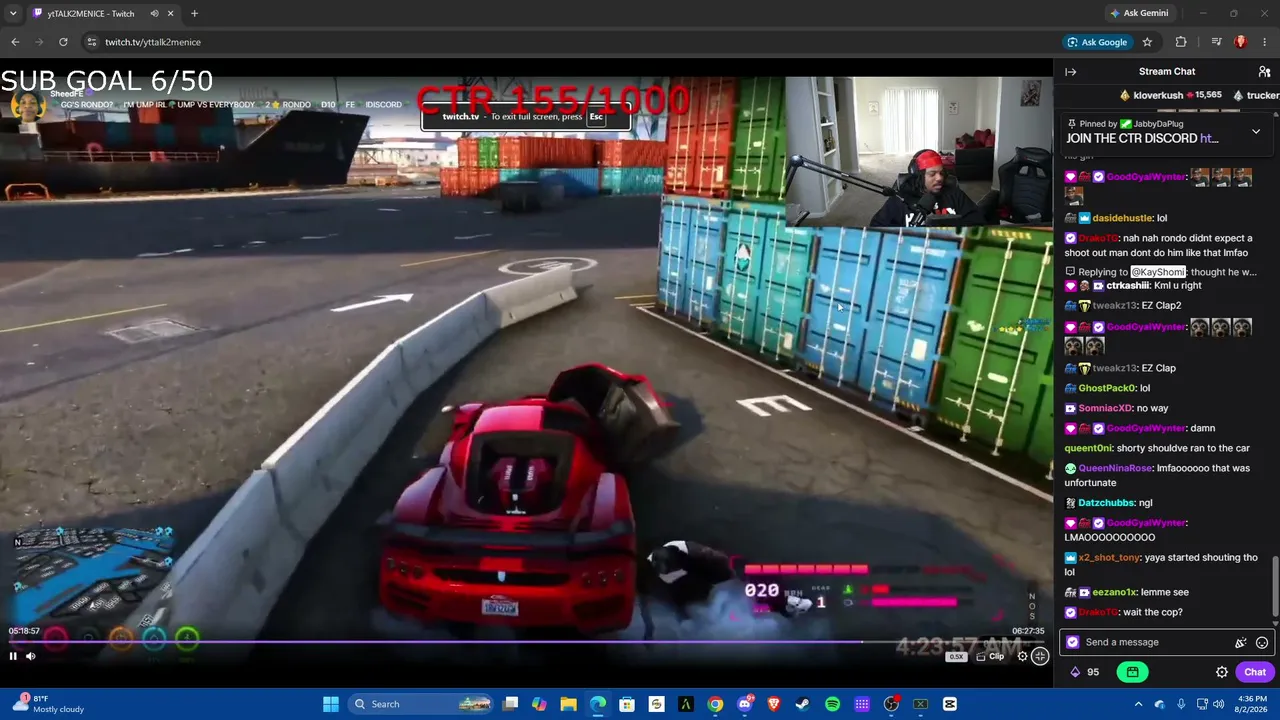Open Google Chrome from the taskbar

715,704
